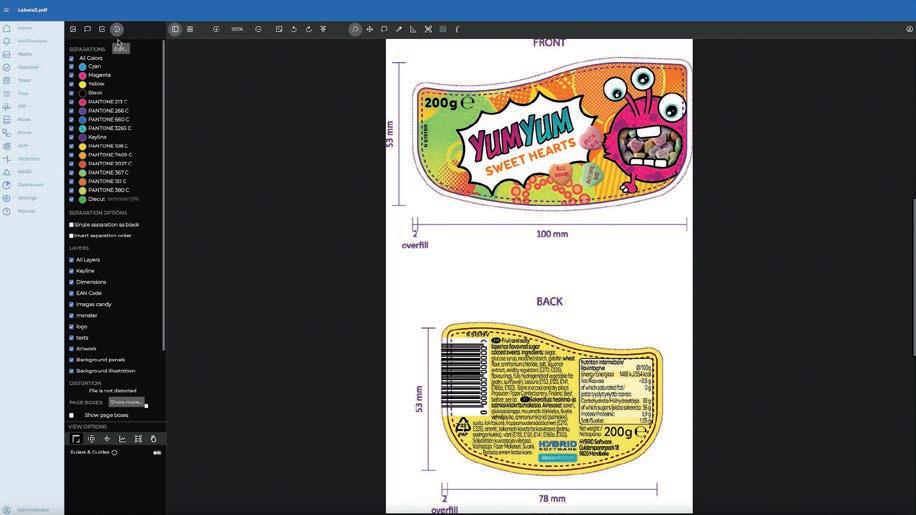The image size is (916, 515).
Task: Click the document vertical scrollbar on right
Action: pyautogui.click(x=914, y=277)
